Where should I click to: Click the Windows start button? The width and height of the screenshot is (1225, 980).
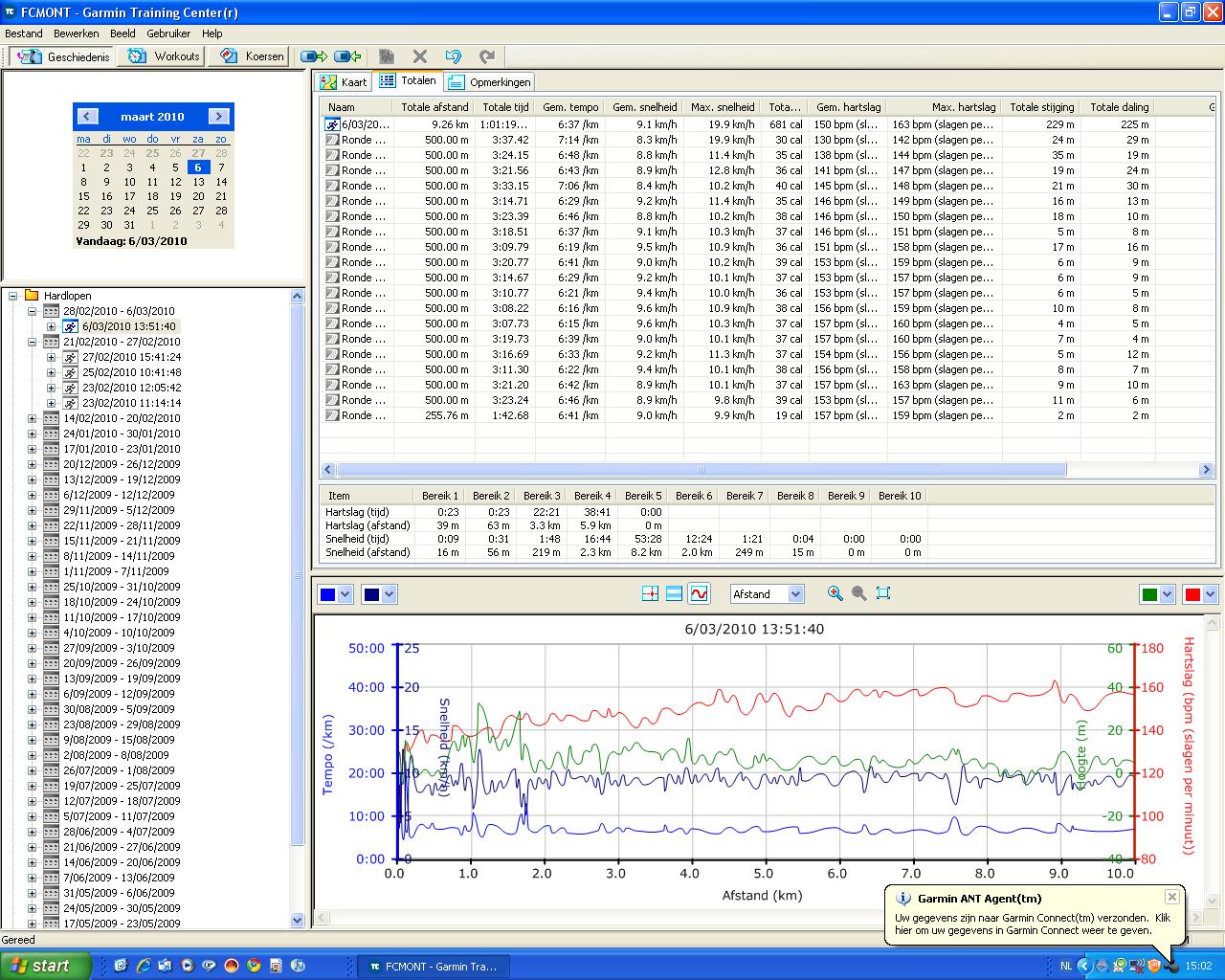[46, 966]
